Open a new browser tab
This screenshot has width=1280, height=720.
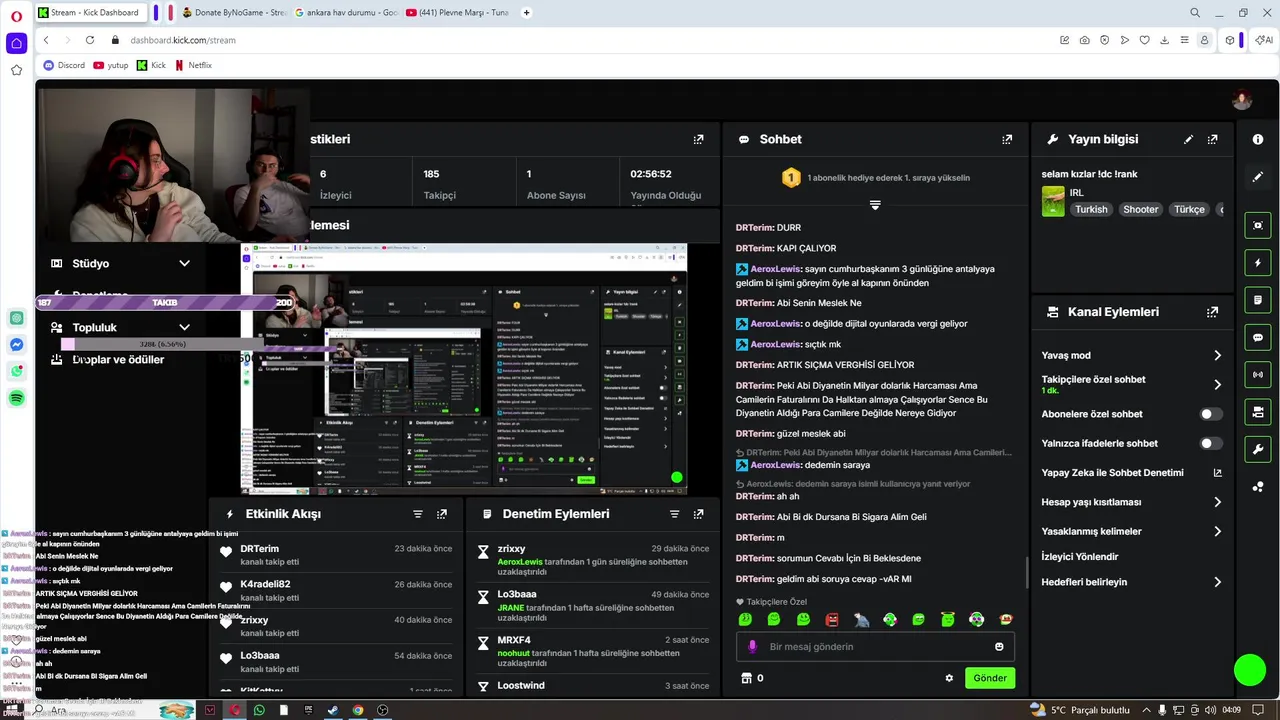pos(527,13)
